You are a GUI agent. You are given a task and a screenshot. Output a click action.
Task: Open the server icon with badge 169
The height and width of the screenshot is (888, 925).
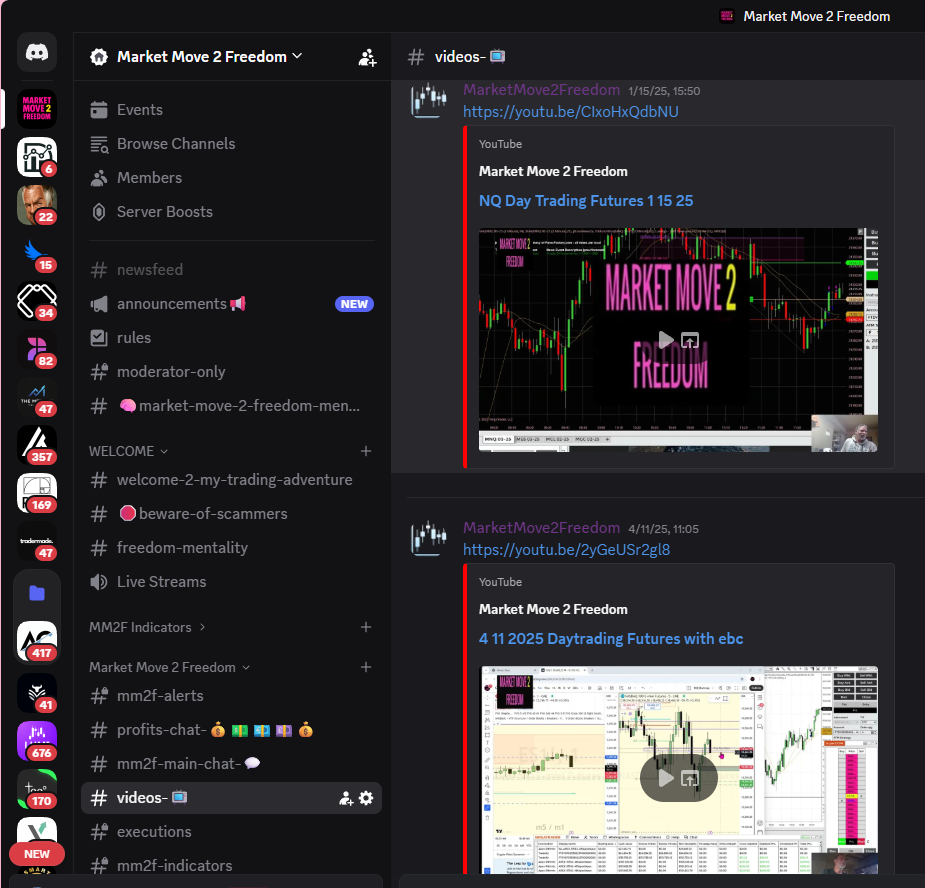[37, 493]
